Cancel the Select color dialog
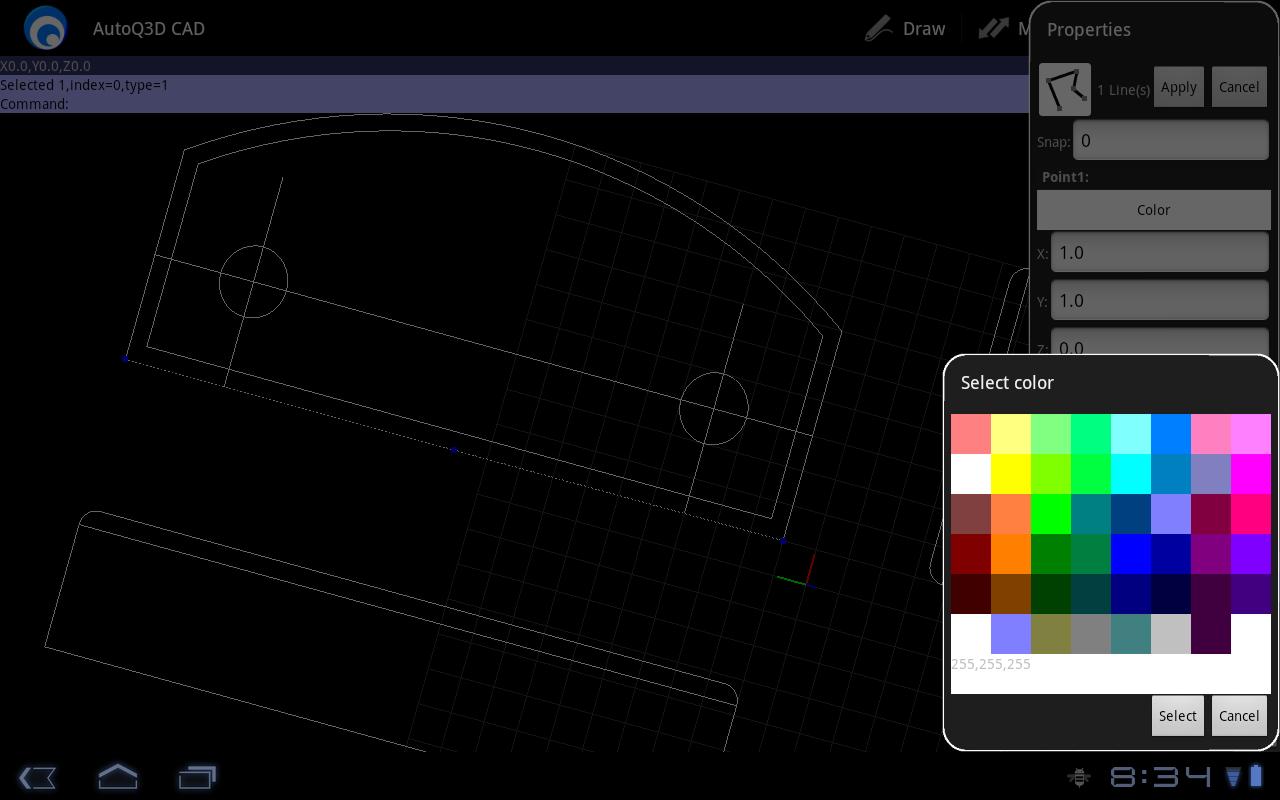 pyautogui.click(x=1239, y=716)
